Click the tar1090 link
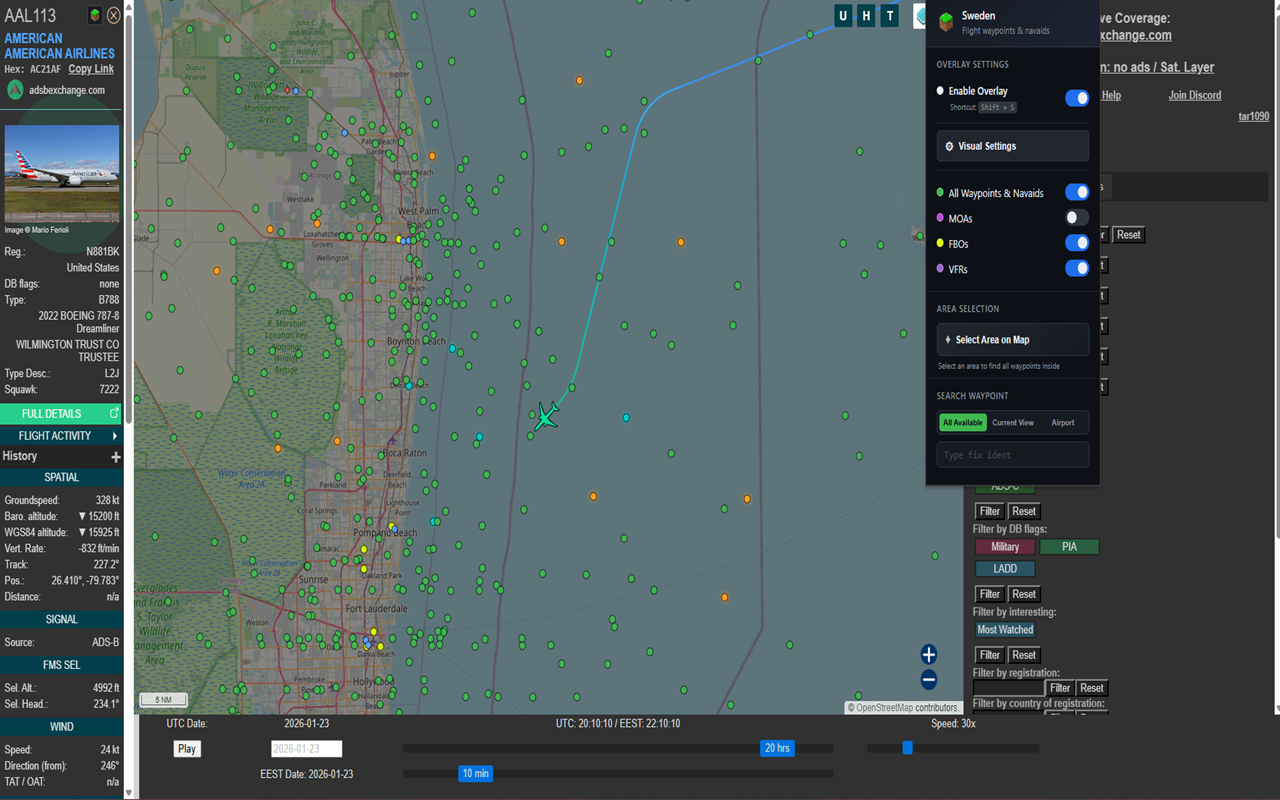 point(1253,116)
